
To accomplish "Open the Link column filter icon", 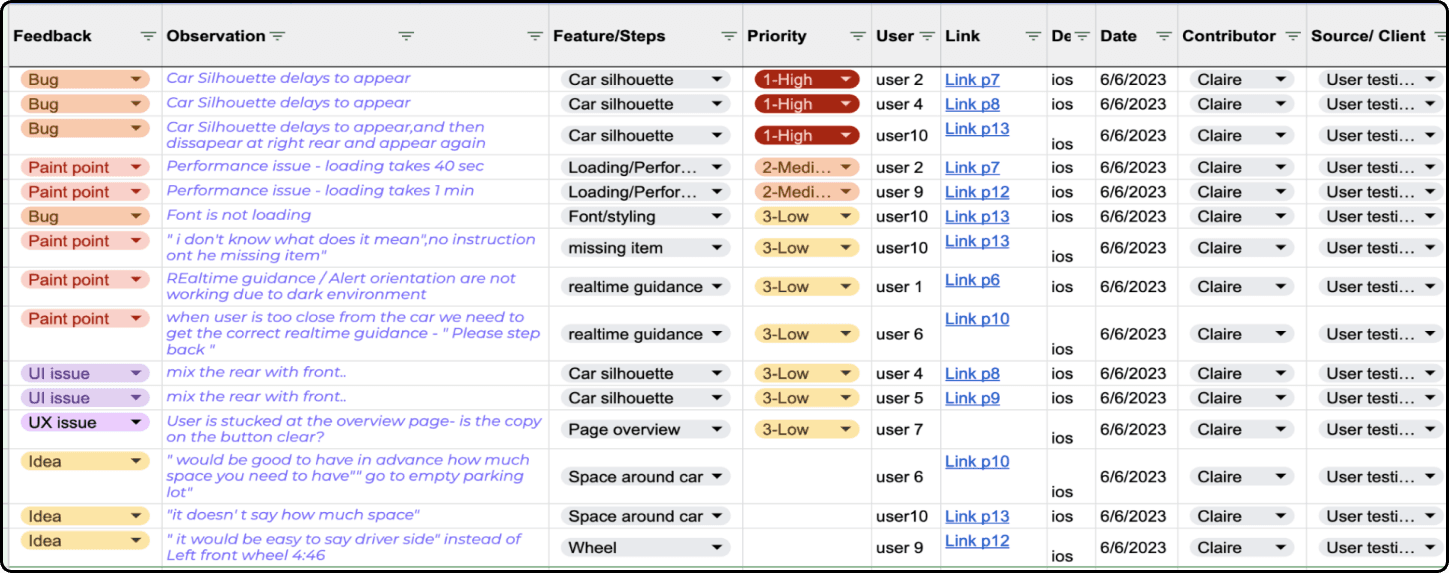I will coord(1033,36).
